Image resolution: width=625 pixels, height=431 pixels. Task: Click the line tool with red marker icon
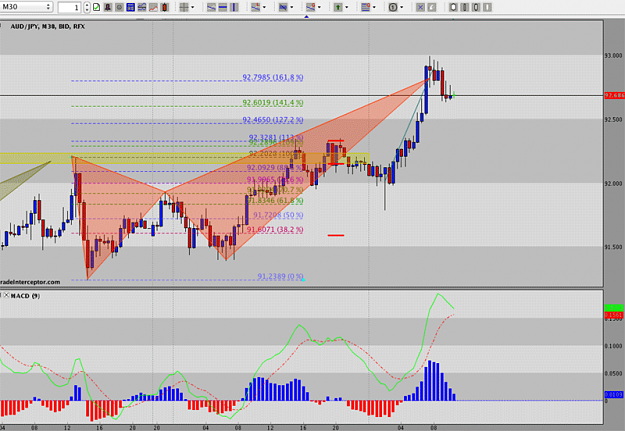255,7
